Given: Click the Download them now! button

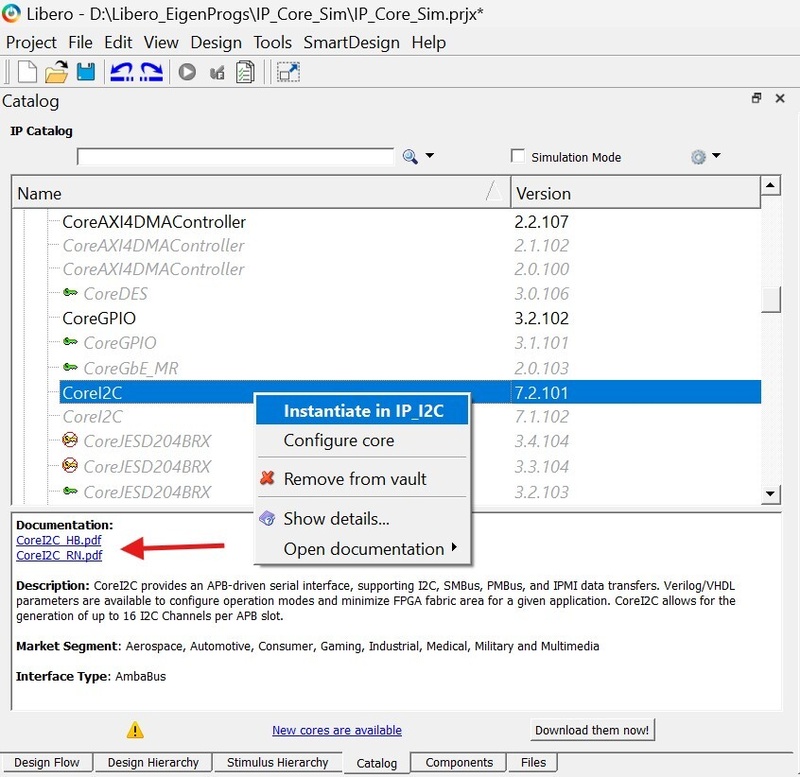Looking at the screenshot, I should (592, 730).
